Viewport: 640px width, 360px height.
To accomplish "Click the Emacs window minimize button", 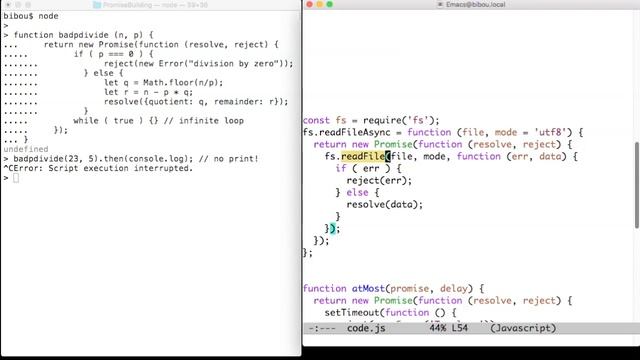I will click(320, 4).
